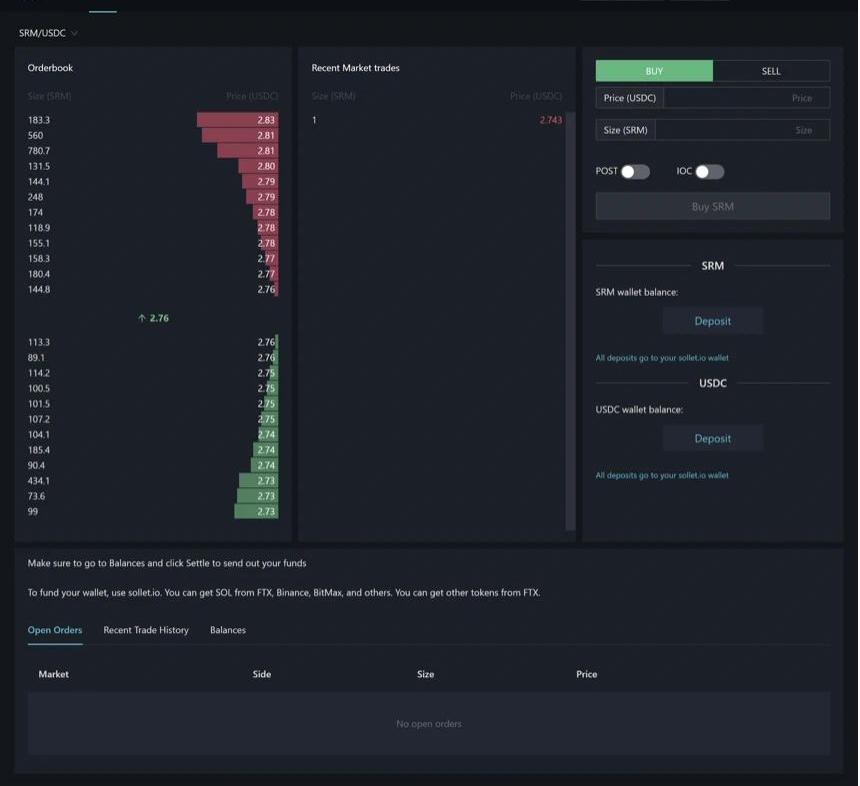Click the green up-arrow mark price 2.76

pos(153,318)
